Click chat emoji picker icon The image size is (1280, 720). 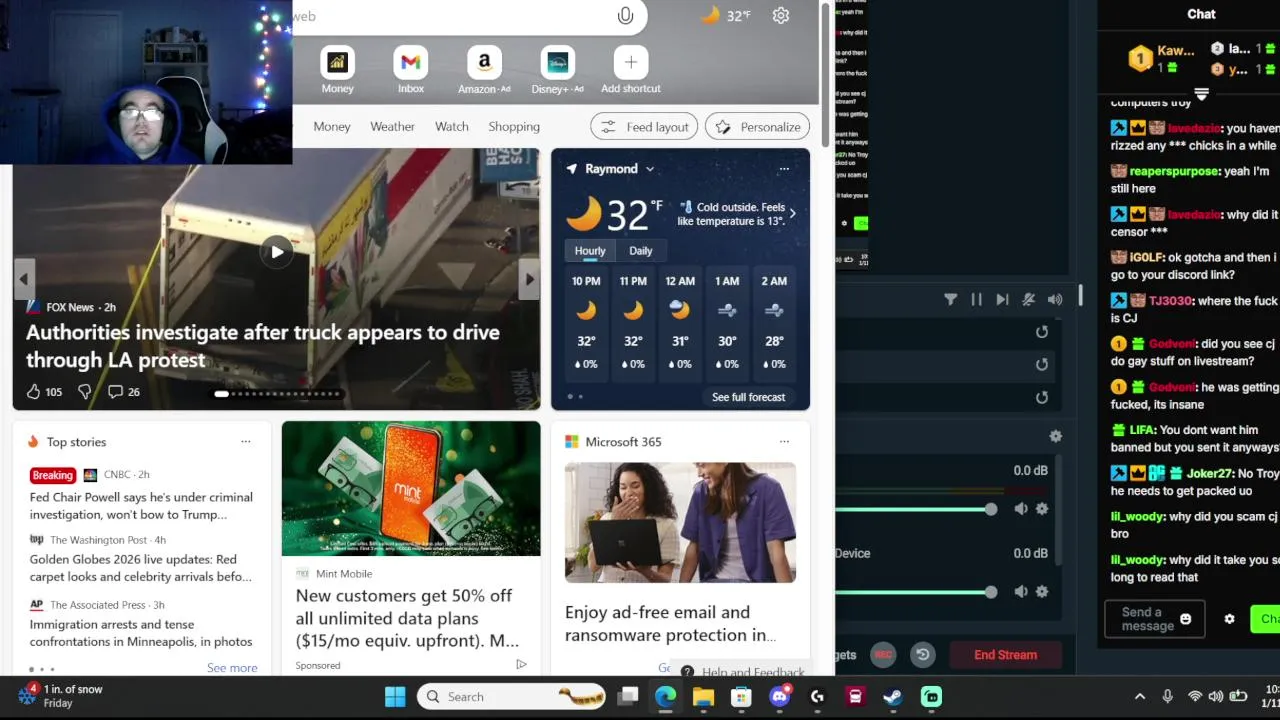coord(1185,619)
